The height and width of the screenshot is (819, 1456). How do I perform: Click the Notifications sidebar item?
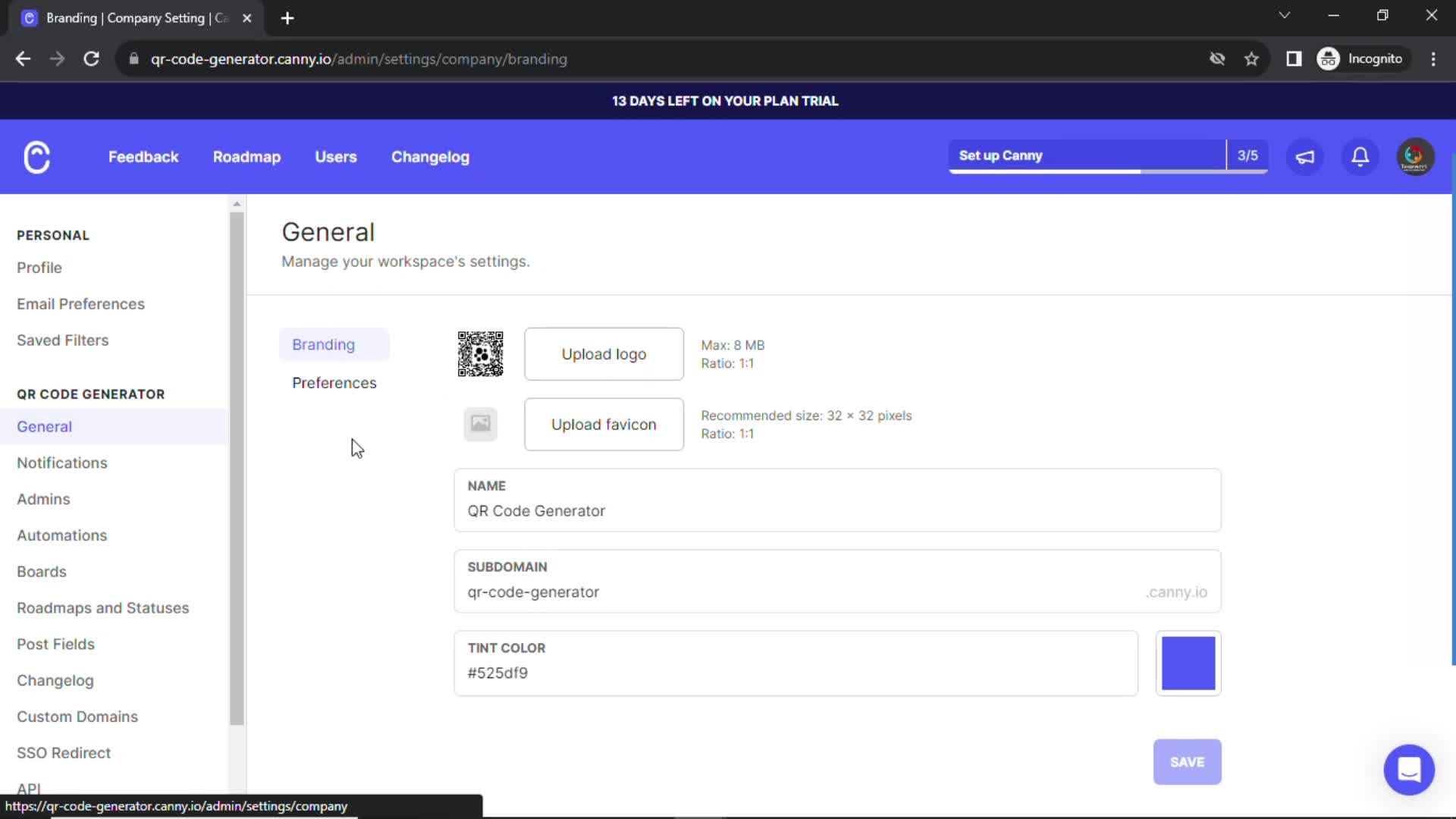pos(61,462)
